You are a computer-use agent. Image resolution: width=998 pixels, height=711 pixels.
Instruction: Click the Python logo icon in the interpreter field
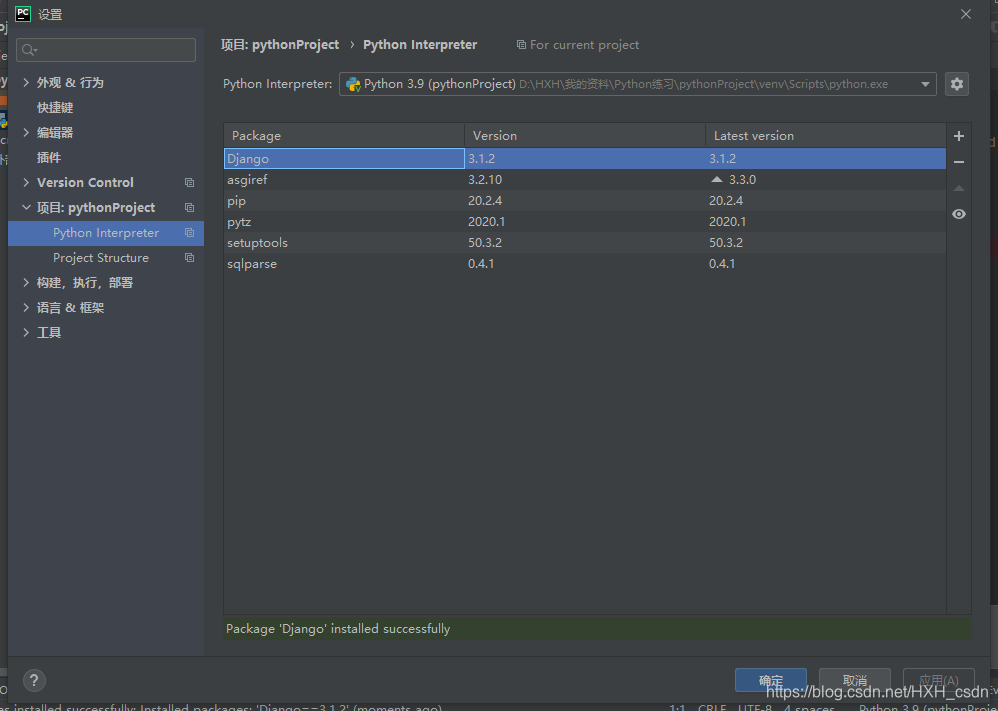coord(353,85)
